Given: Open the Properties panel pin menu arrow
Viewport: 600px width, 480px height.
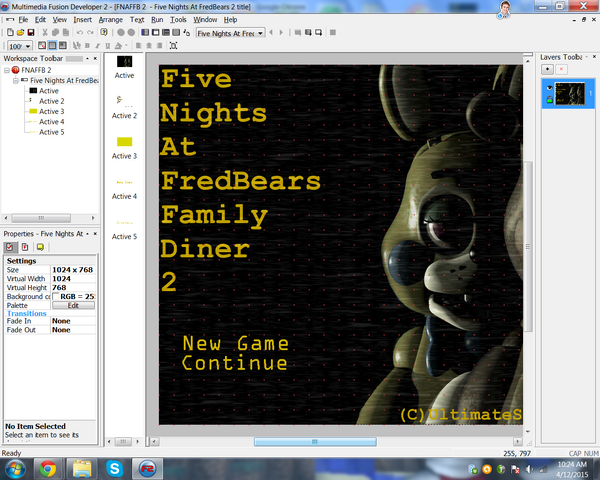Looking at the screenshot, I should [87, 234].
